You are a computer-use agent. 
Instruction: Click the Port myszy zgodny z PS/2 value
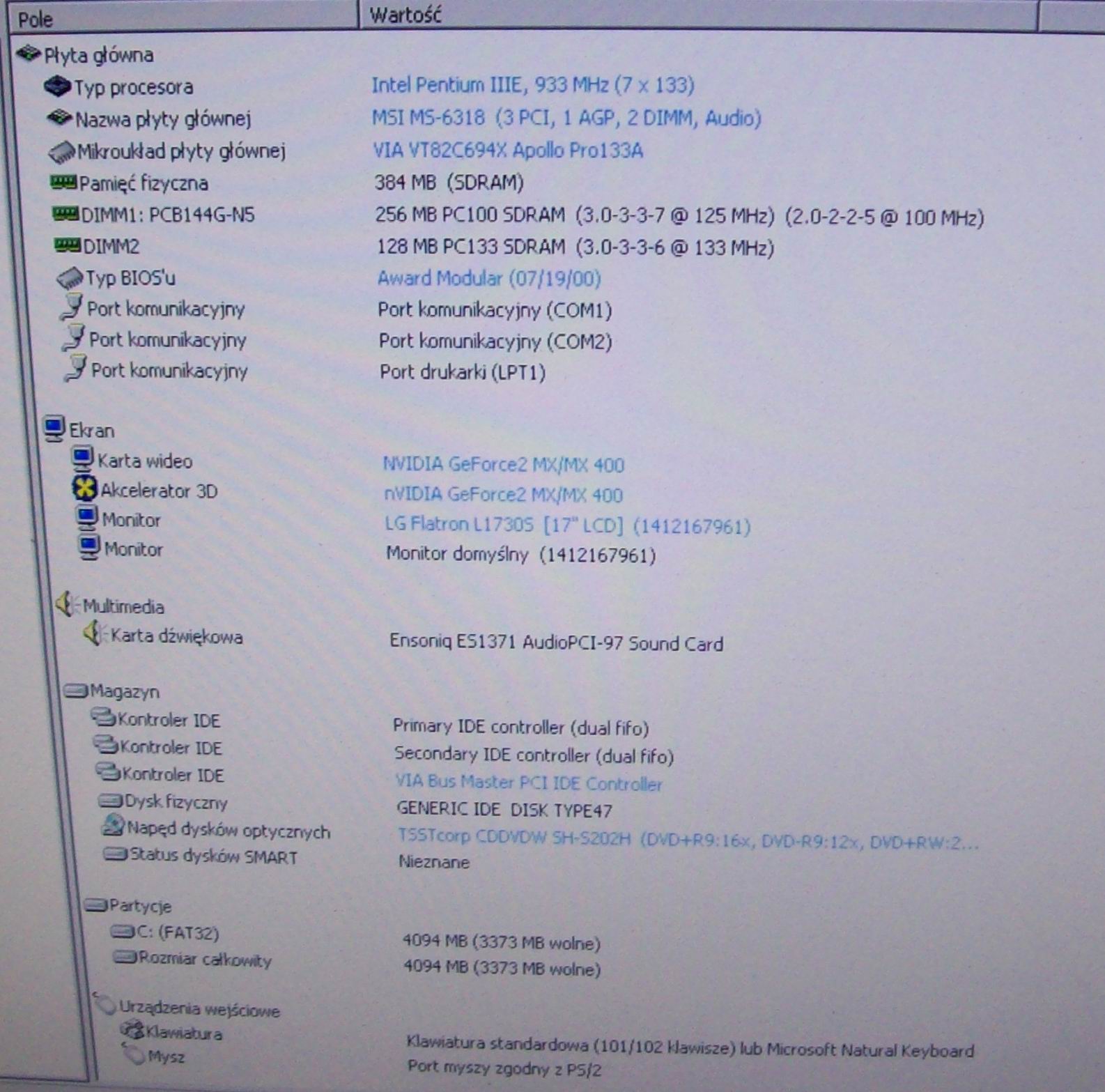[504, 1068]
